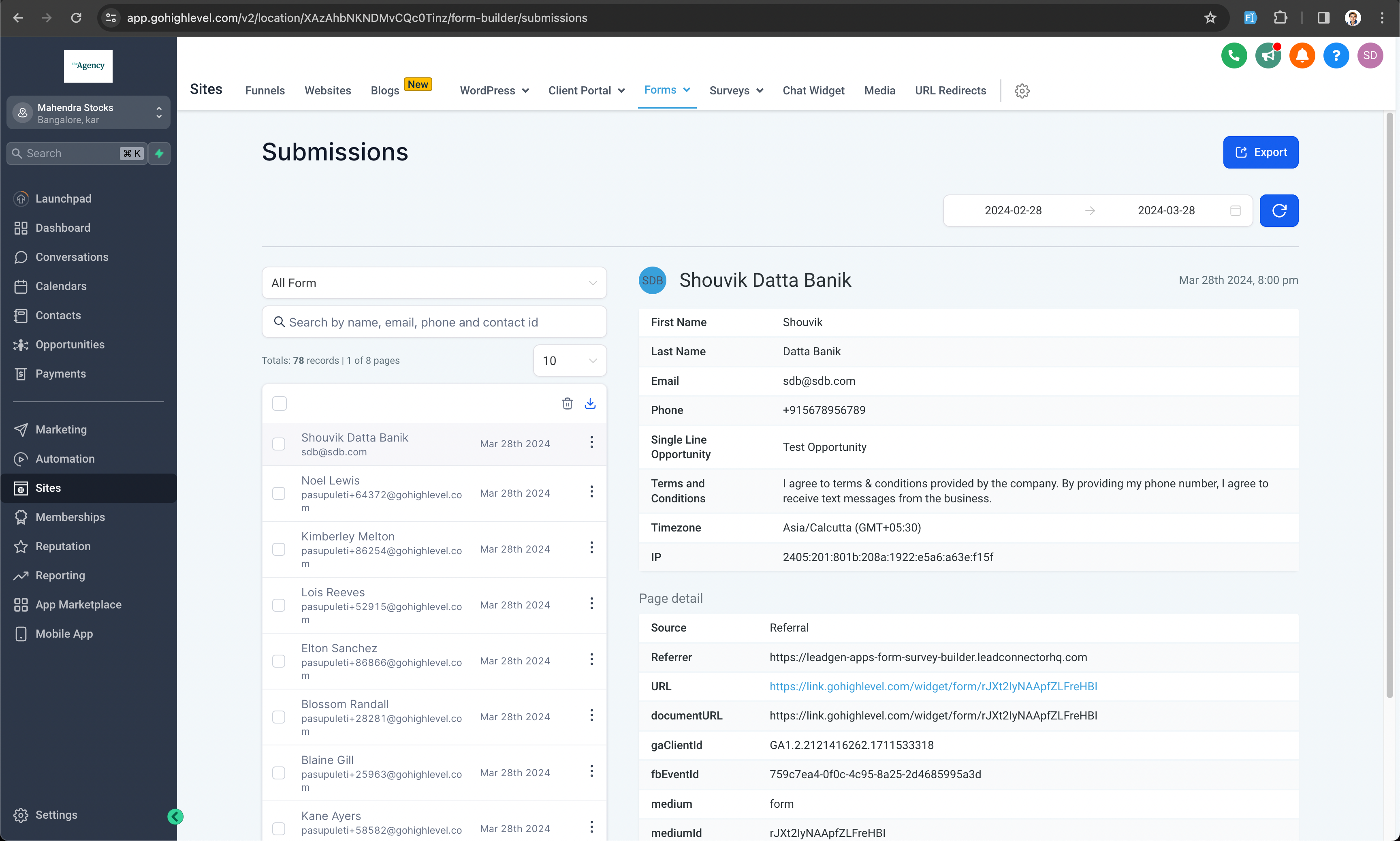Open Sites settings gear icon
Viewport: 1400px width, 841px height.
1022,91
